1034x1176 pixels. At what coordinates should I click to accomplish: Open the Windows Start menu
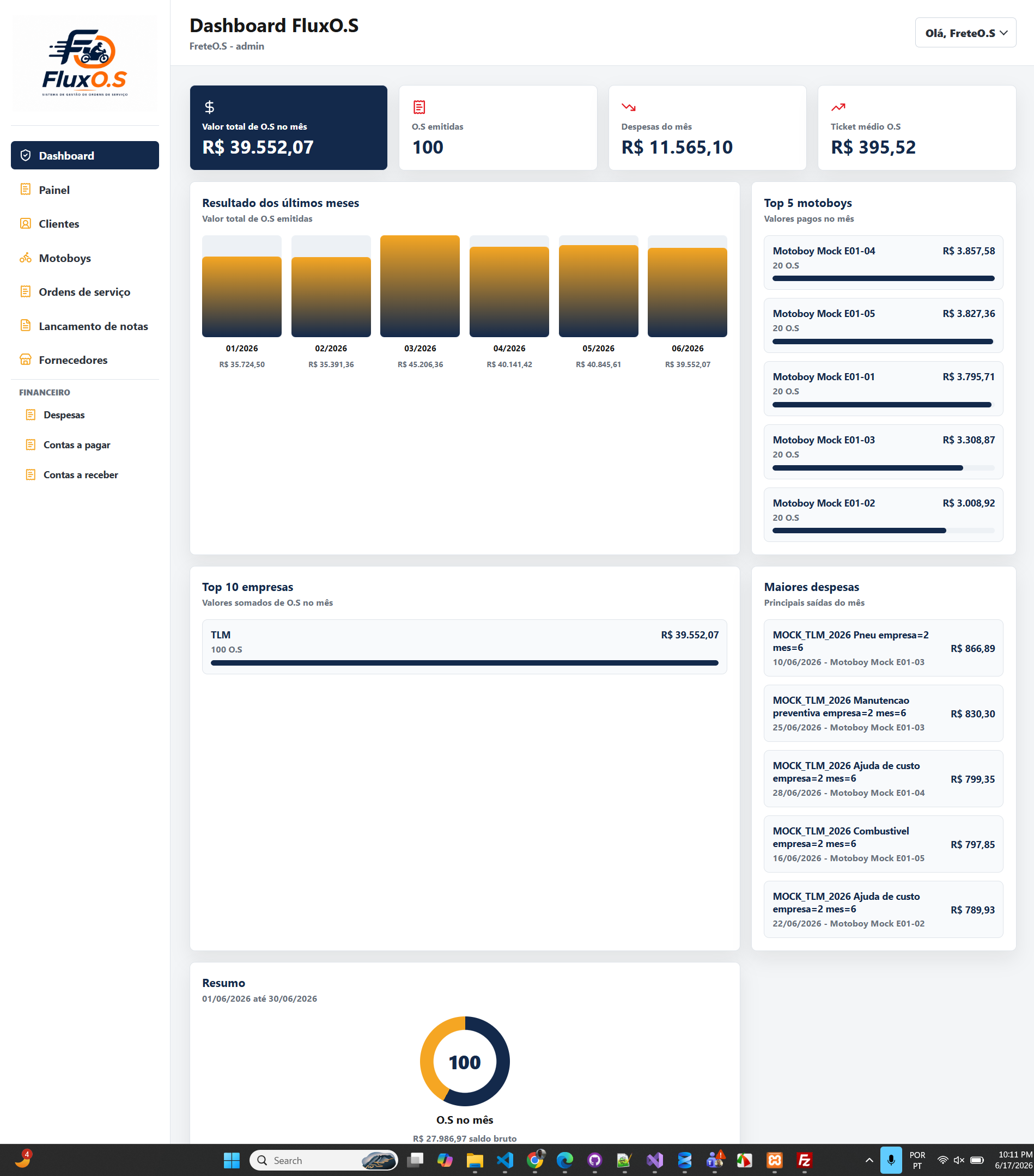click(x=232, y=1160)
